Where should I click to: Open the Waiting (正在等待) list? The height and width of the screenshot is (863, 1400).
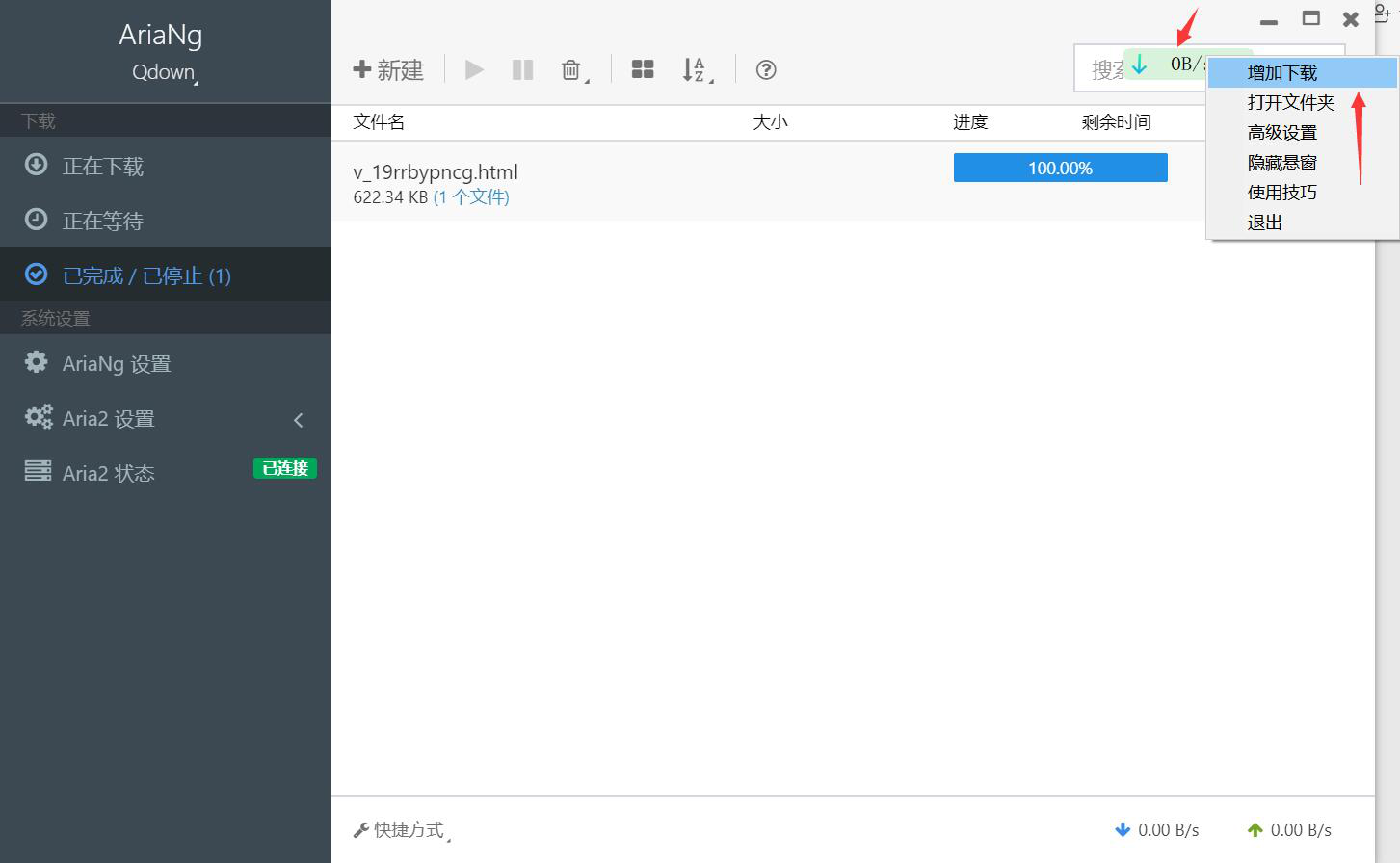[x=166, y=221]
